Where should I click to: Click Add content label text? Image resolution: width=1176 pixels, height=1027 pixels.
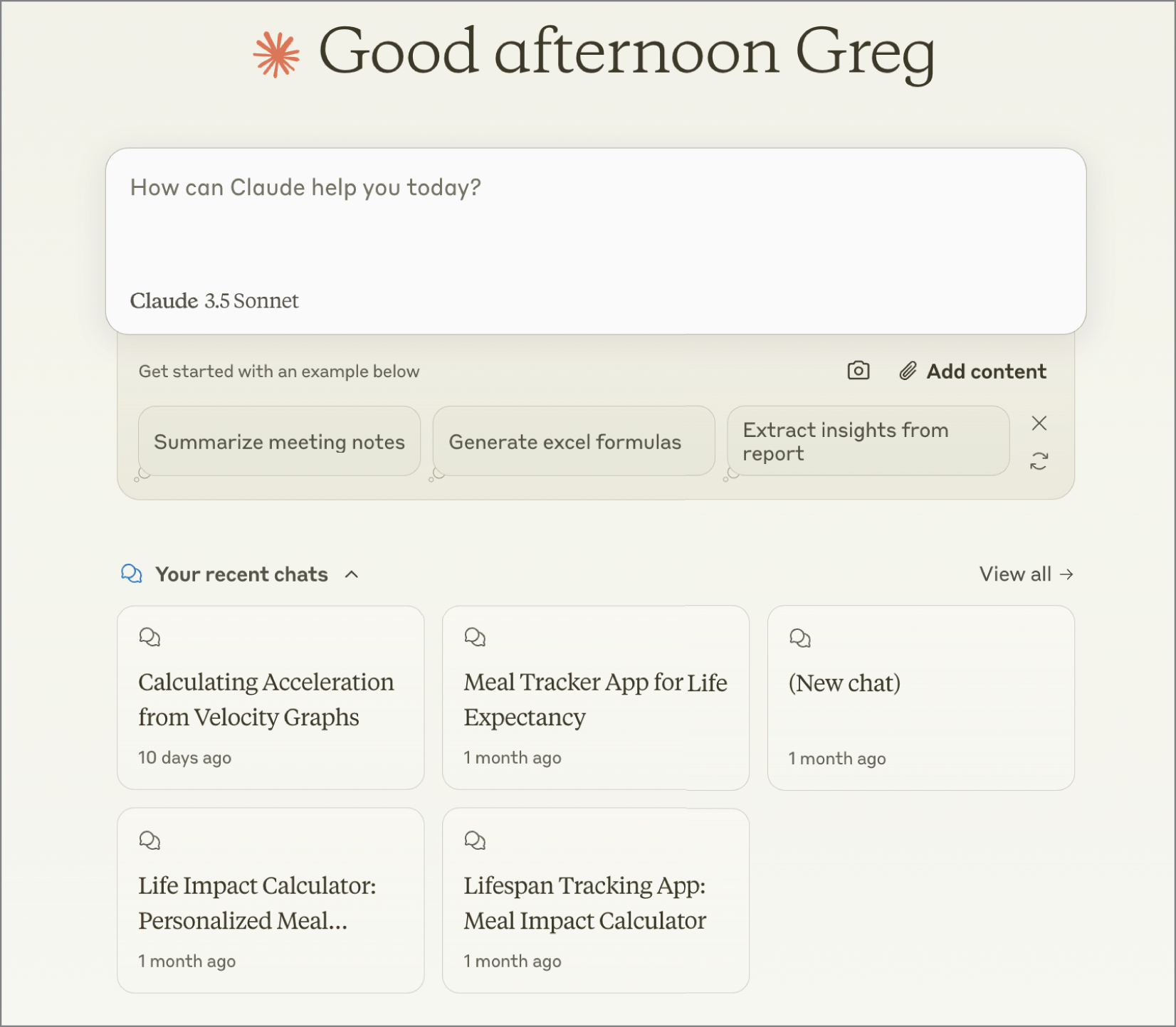pyautogui.click(x=986, y=371)
